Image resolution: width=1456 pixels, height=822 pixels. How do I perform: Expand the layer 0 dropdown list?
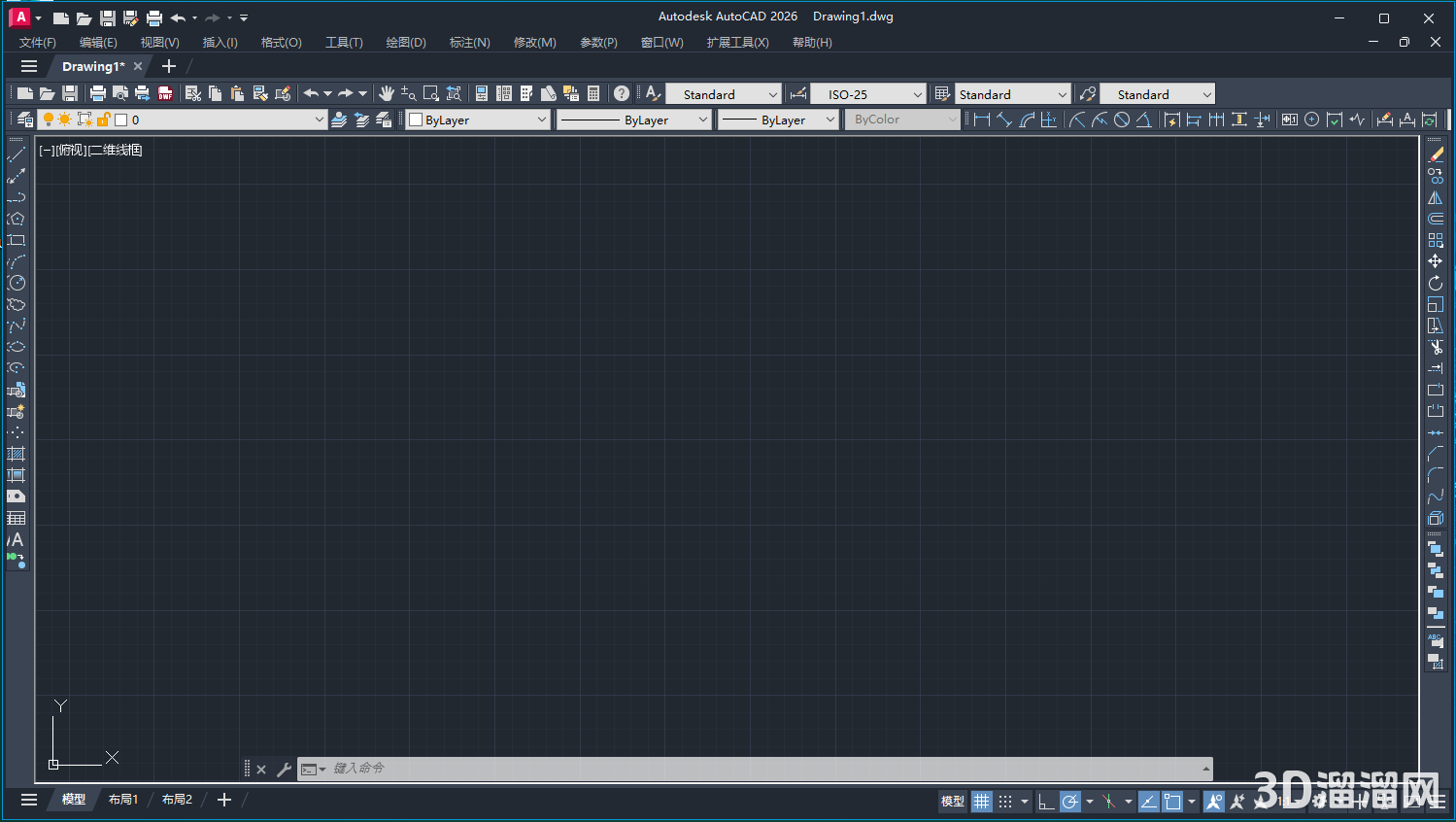click(x=319, y=120)
